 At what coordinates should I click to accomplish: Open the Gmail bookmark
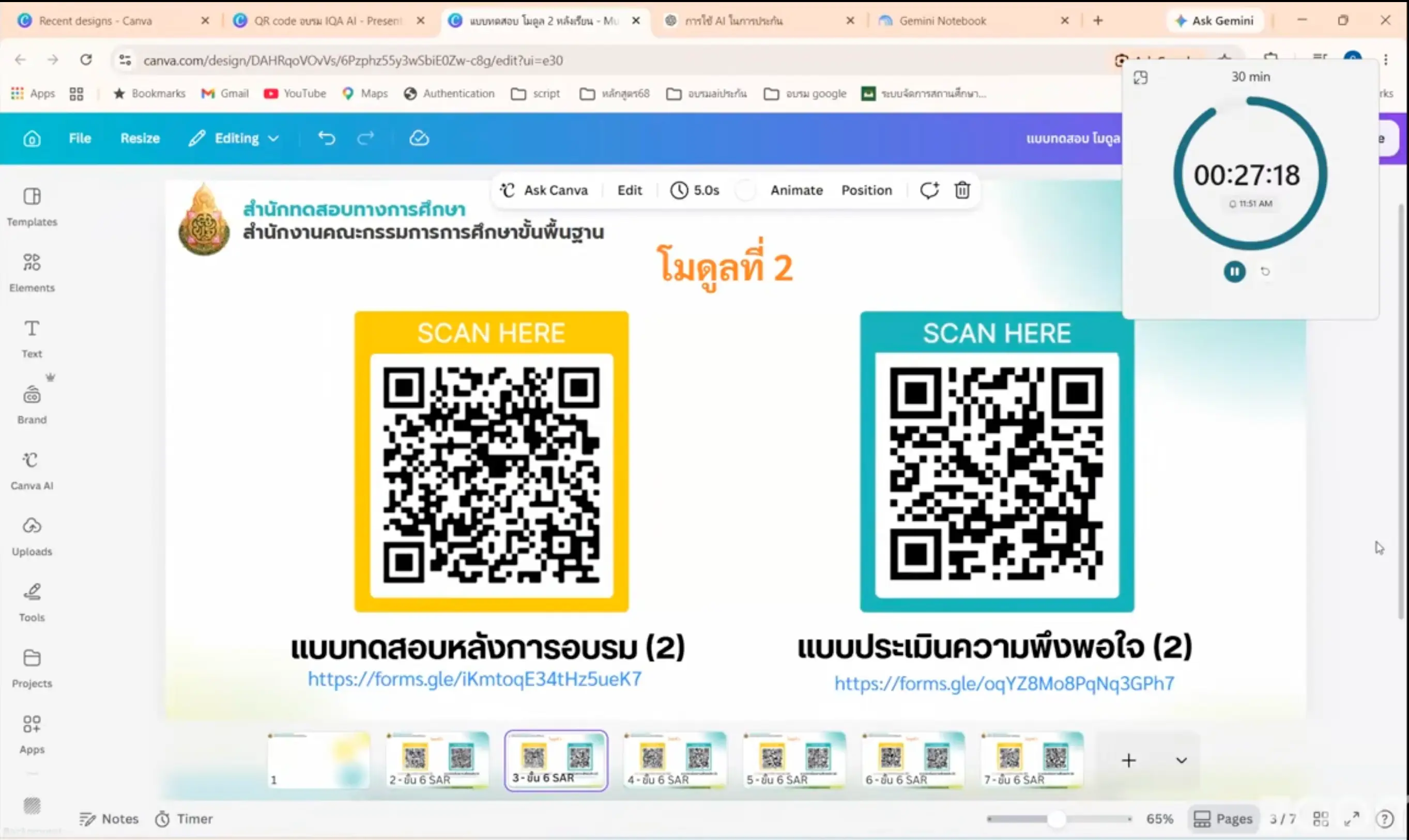pos(225,94)
